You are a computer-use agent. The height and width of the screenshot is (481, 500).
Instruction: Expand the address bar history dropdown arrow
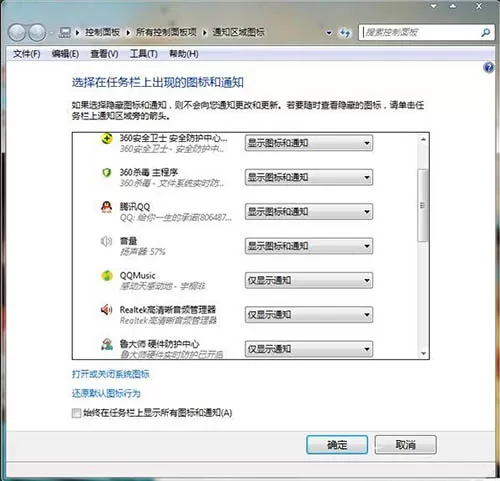point(329,33)
